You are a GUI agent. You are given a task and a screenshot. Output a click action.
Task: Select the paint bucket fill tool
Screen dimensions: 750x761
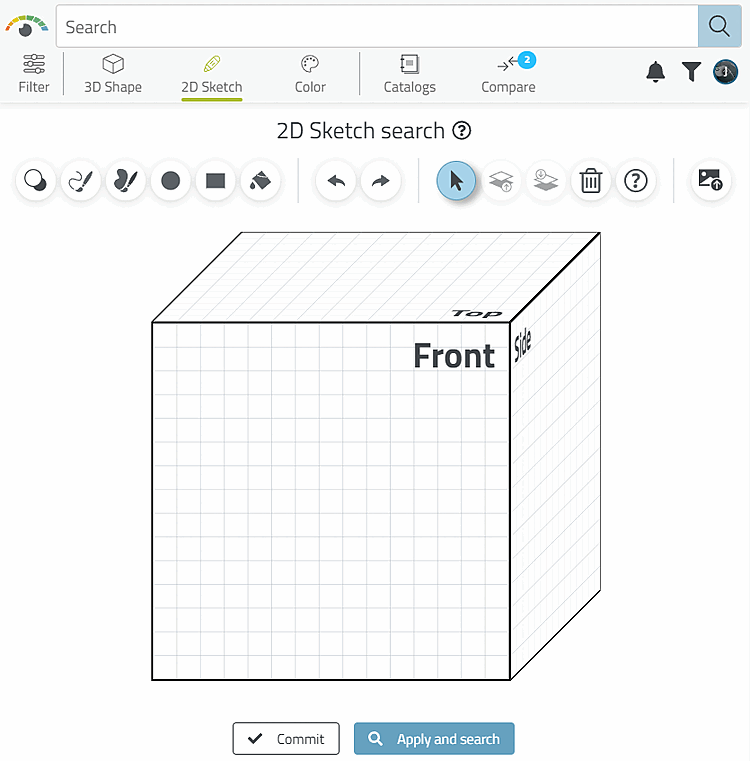(x=260, y=181)
